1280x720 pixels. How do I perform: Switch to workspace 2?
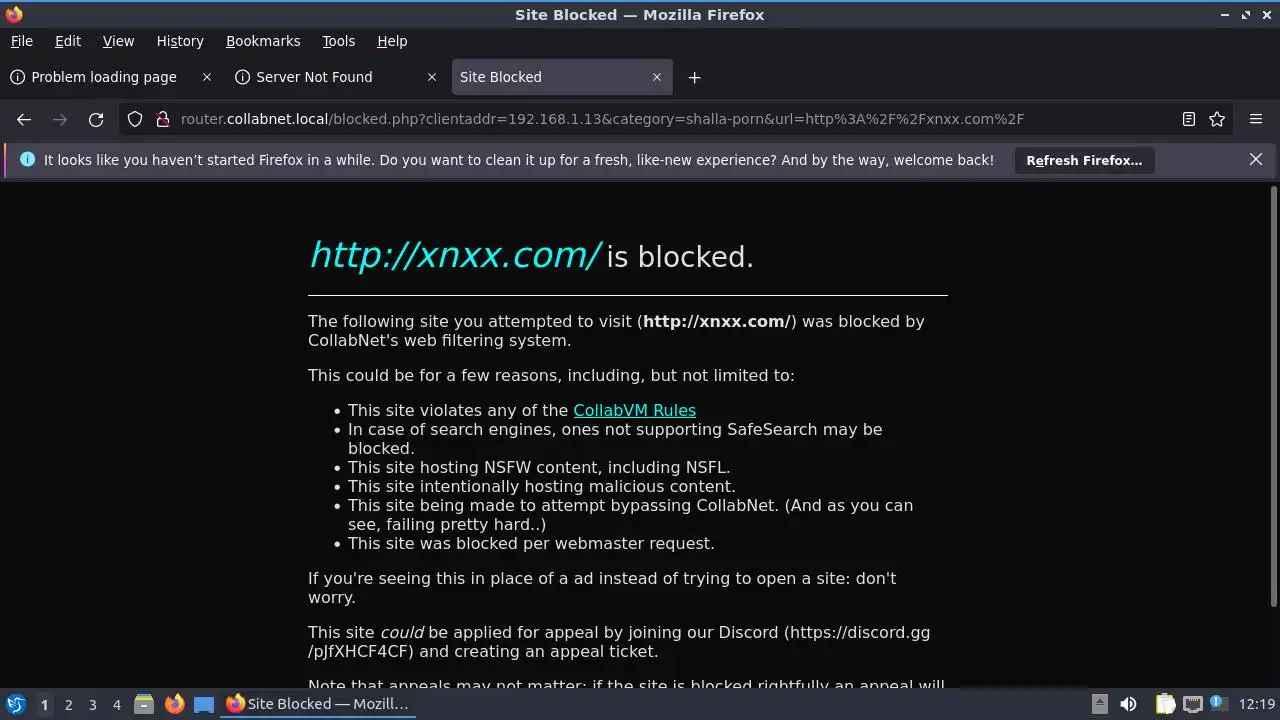[68, 704]
